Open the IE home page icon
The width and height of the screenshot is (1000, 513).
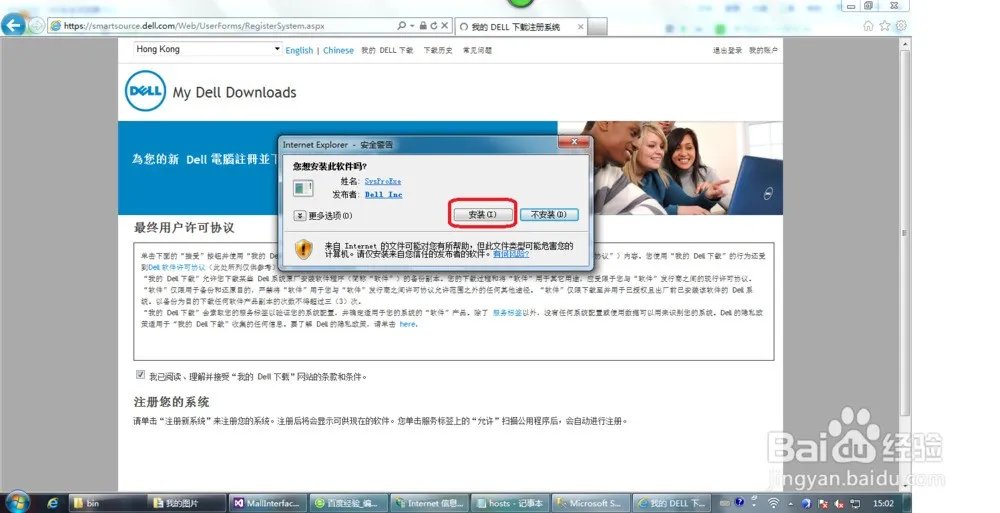[x=868, y=26]
